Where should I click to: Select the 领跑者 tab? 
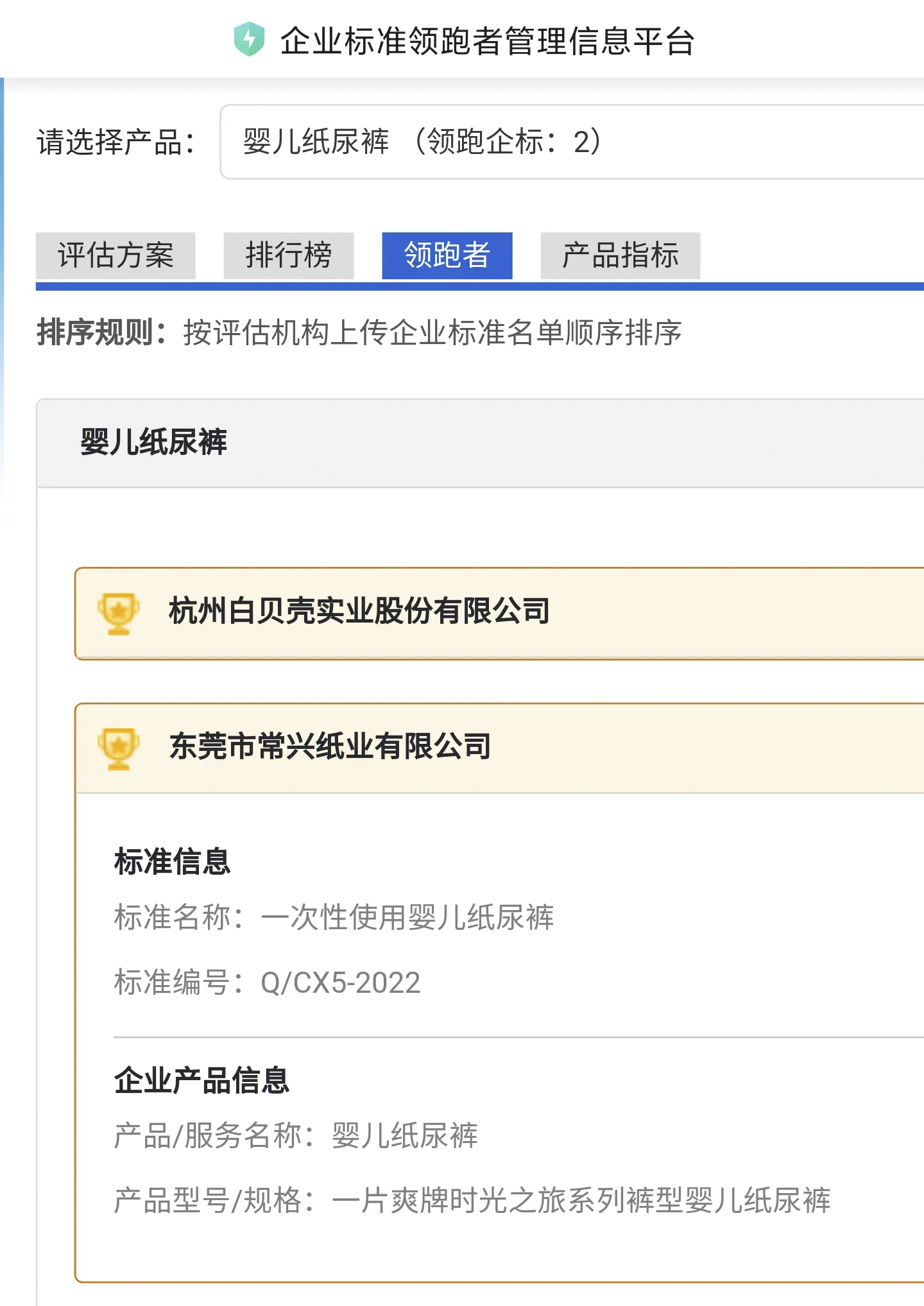(x=447, y=255)
